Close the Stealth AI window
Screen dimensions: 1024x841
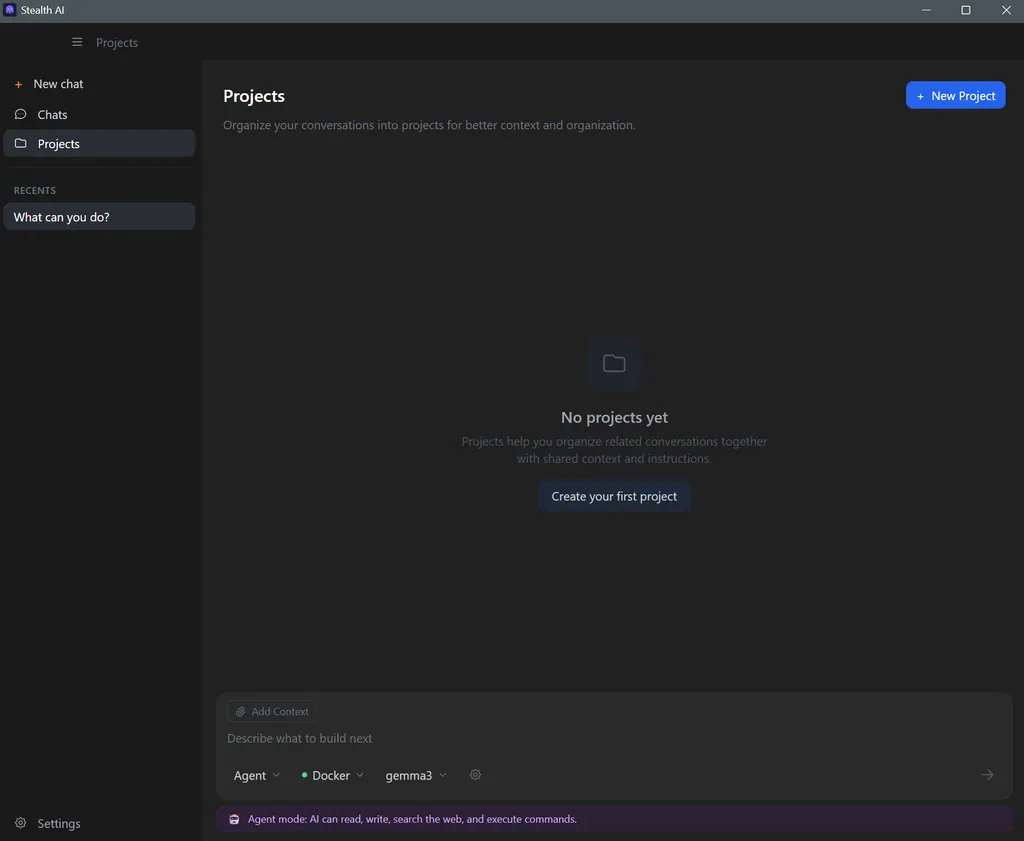click(x=1006, y=10)
